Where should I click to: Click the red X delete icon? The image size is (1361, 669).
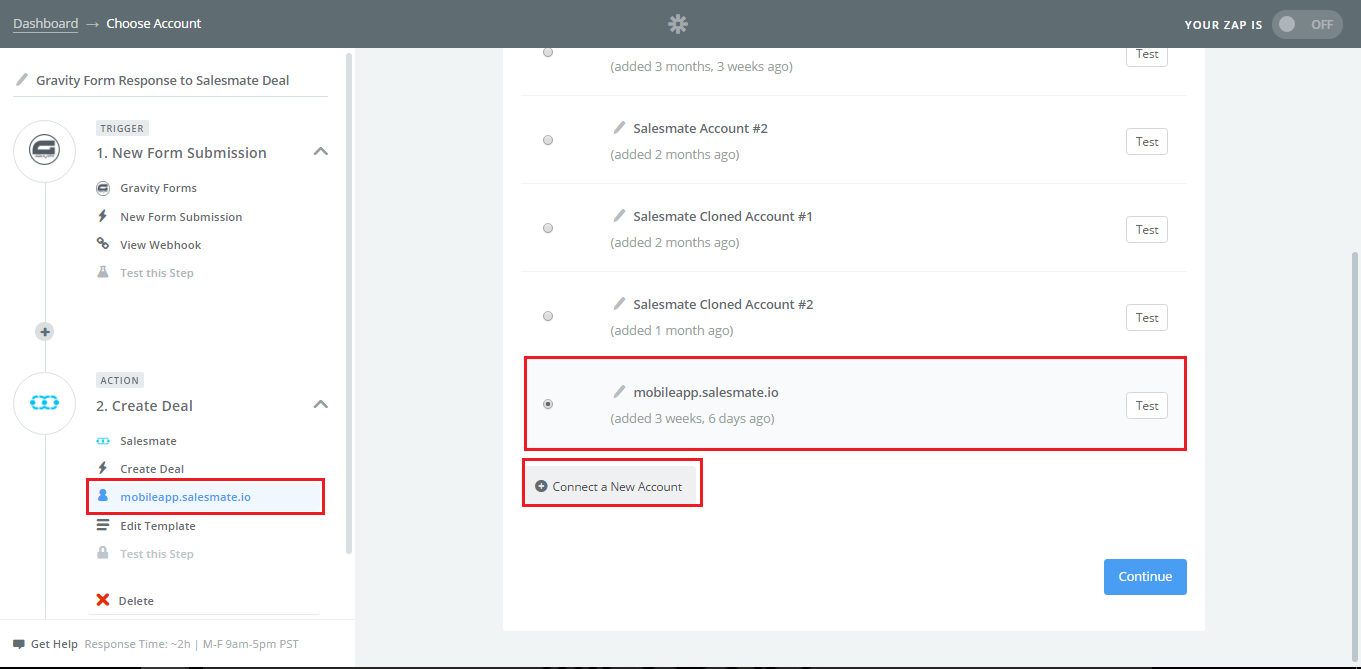tap(102, 600)
